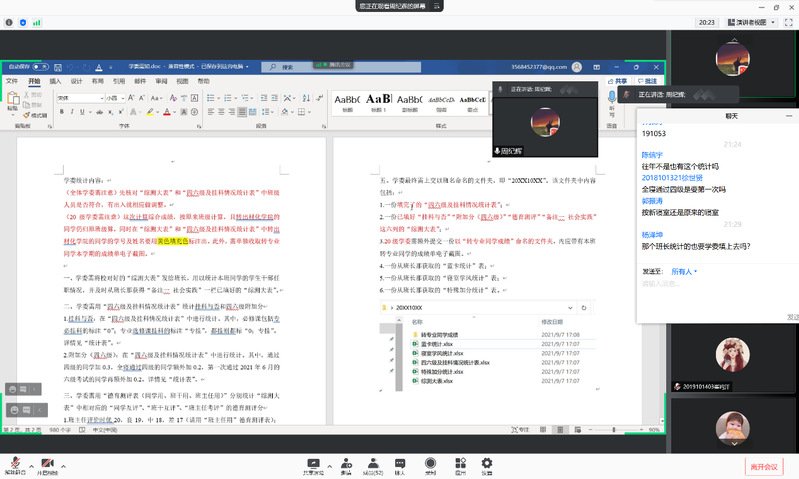Open the send-to recipient dropdown (所有人)
Image resolution: width=799 pixels, height=479 pixels.
[684, 270]
